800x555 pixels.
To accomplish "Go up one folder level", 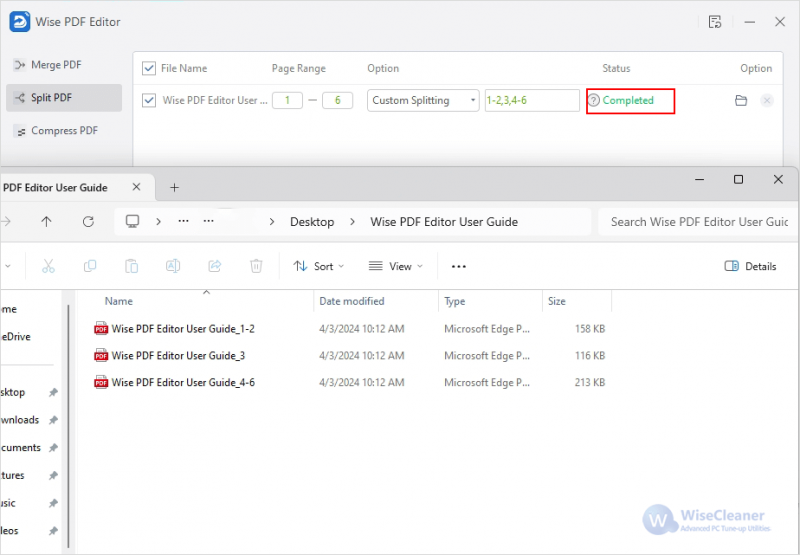I will tap(46, 221).
